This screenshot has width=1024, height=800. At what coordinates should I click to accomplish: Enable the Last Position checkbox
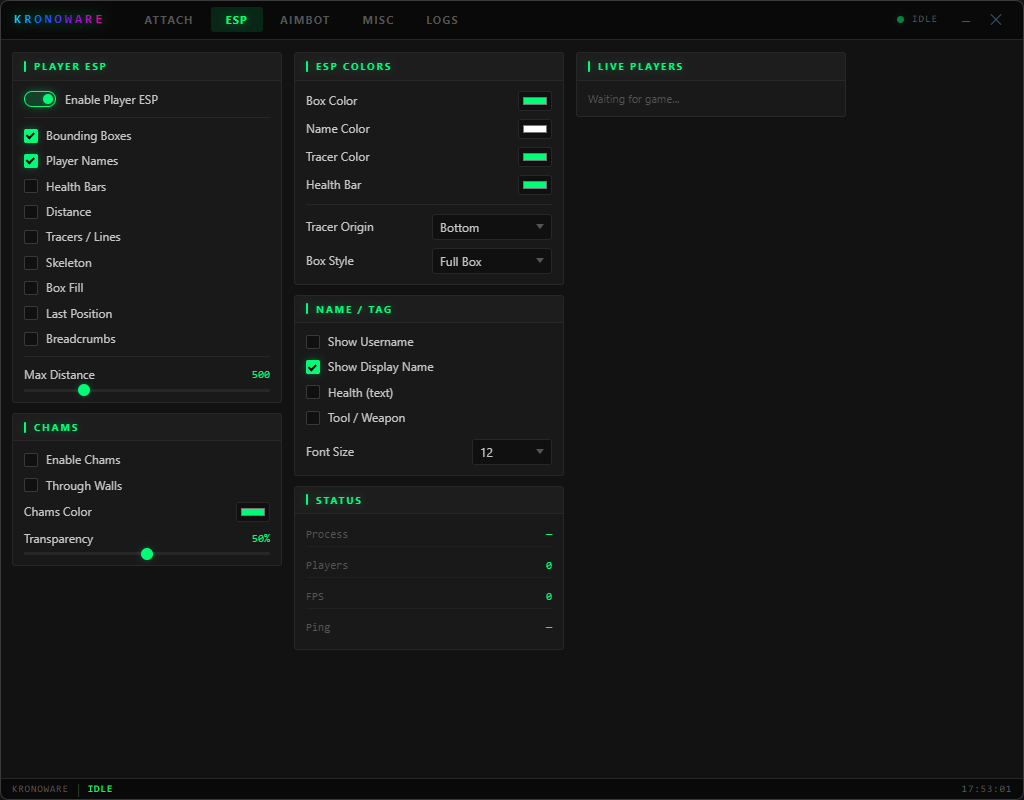tap(31, 313)
